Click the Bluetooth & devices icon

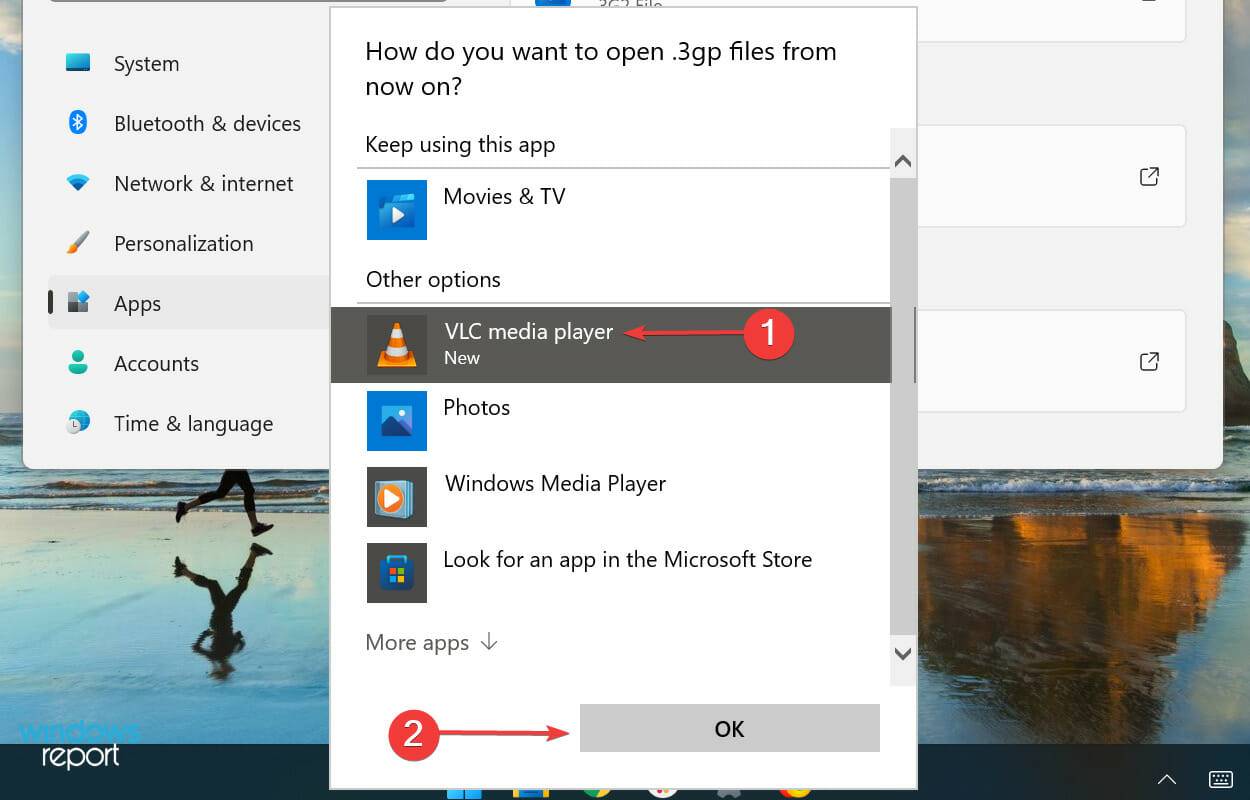tap(76, 123)
